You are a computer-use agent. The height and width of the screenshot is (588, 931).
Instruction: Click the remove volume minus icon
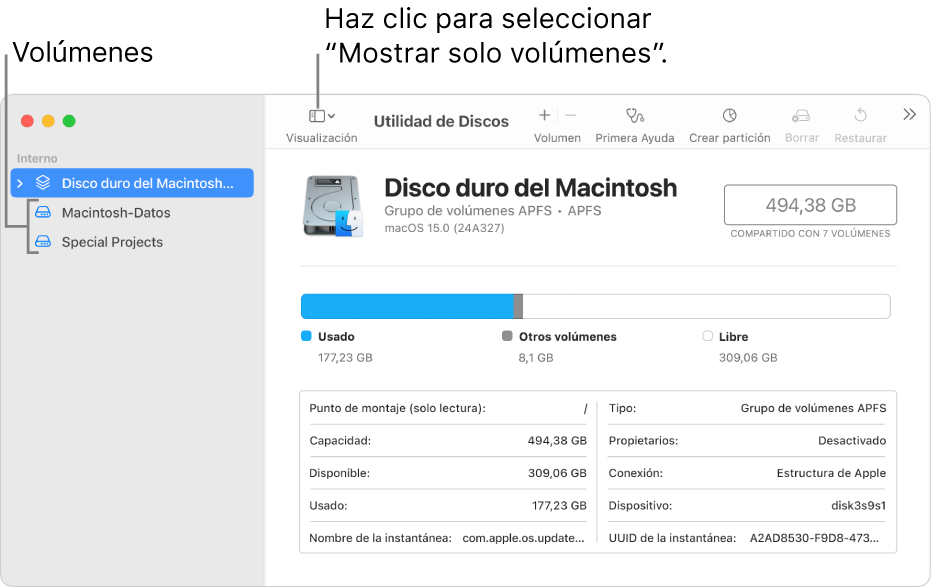[571, 115]
